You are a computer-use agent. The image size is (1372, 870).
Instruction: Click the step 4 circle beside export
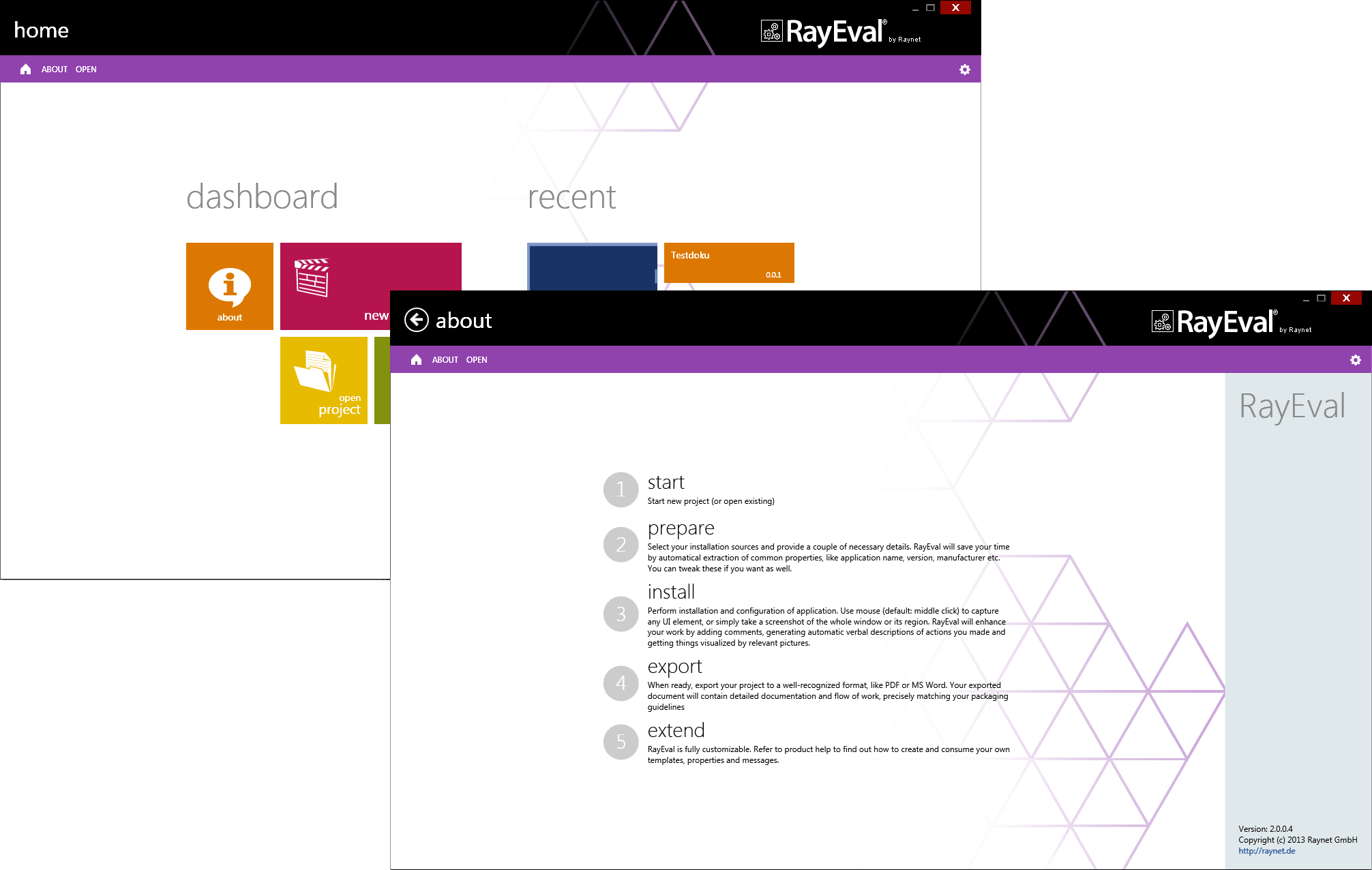(x=621, y=683)
